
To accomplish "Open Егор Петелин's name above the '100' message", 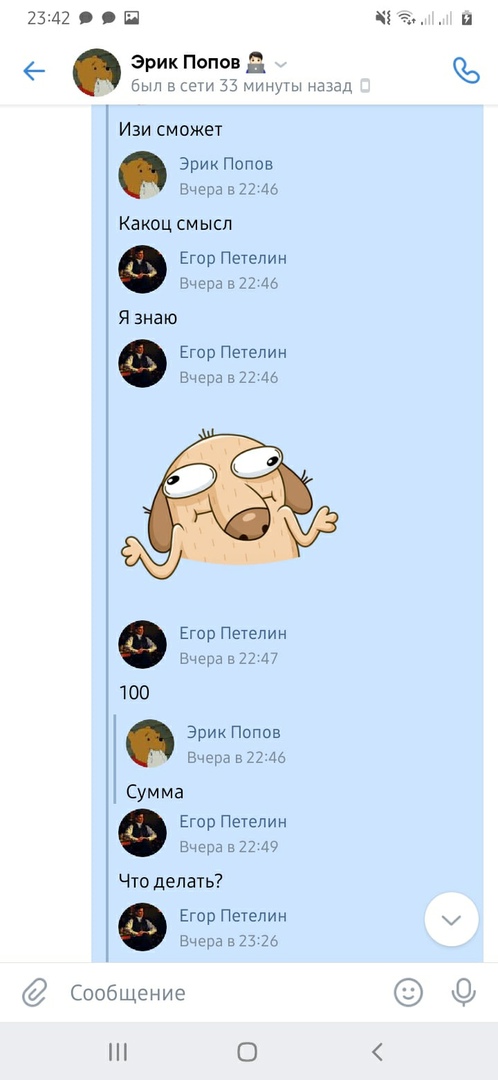I will 233,633.
